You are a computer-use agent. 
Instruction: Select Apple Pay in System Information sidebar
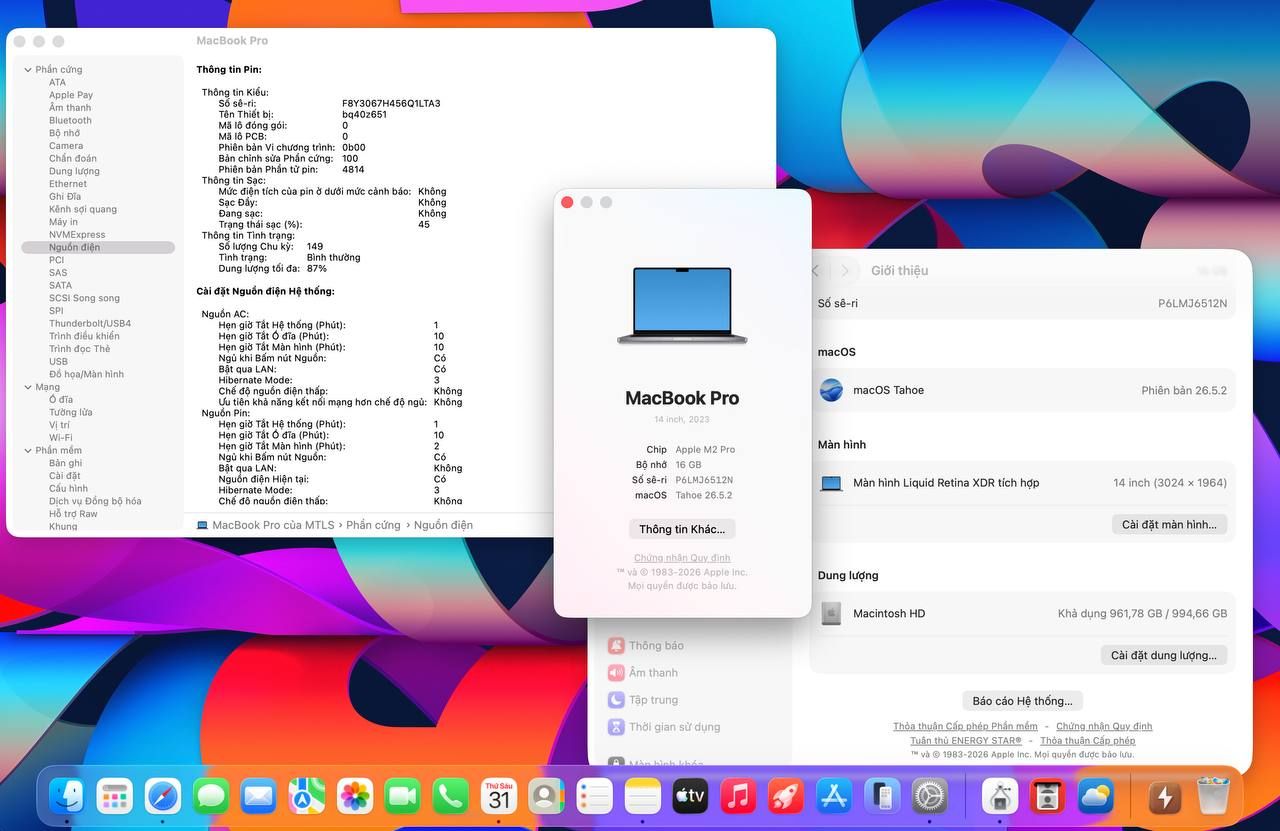tap(71, 95)
